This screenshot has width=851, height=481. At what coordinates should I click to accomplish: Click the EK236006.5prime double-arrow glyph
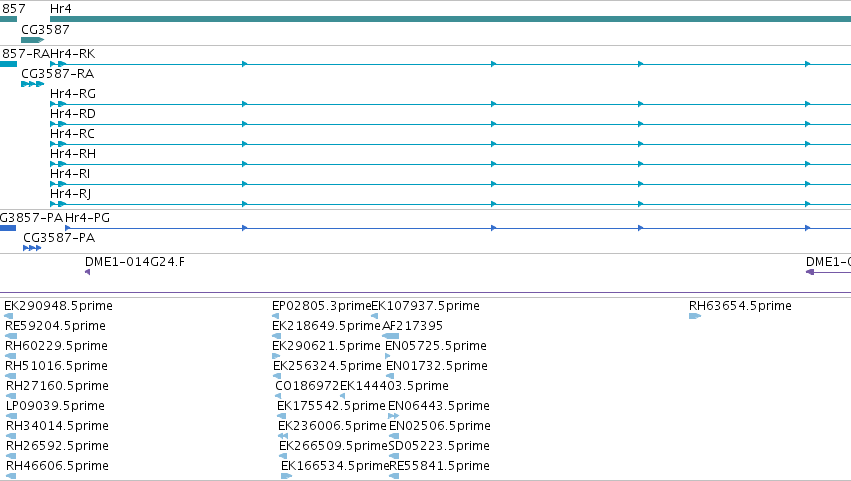click(283, 436)
